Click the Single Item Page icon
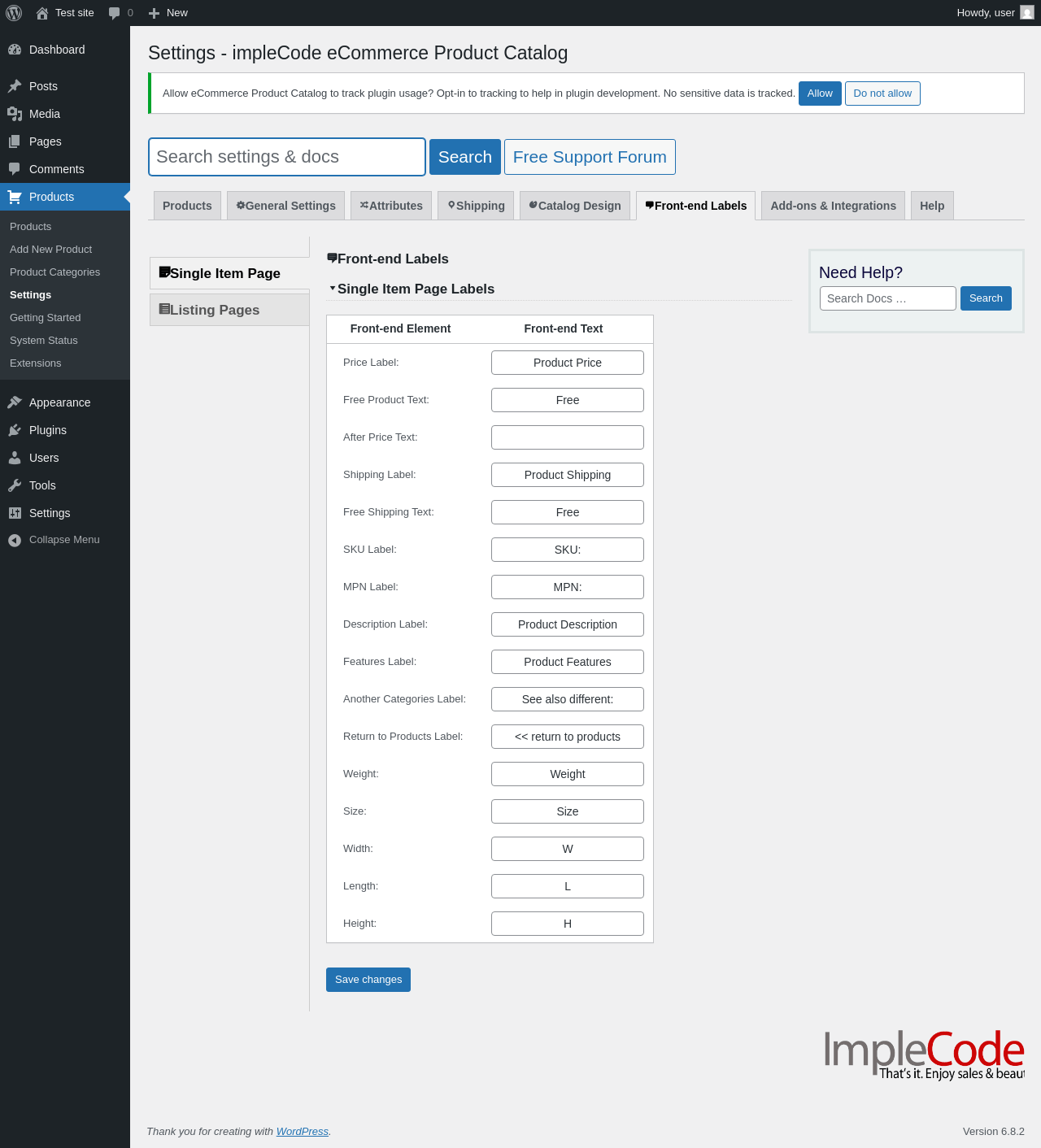 tap(164, 272)
